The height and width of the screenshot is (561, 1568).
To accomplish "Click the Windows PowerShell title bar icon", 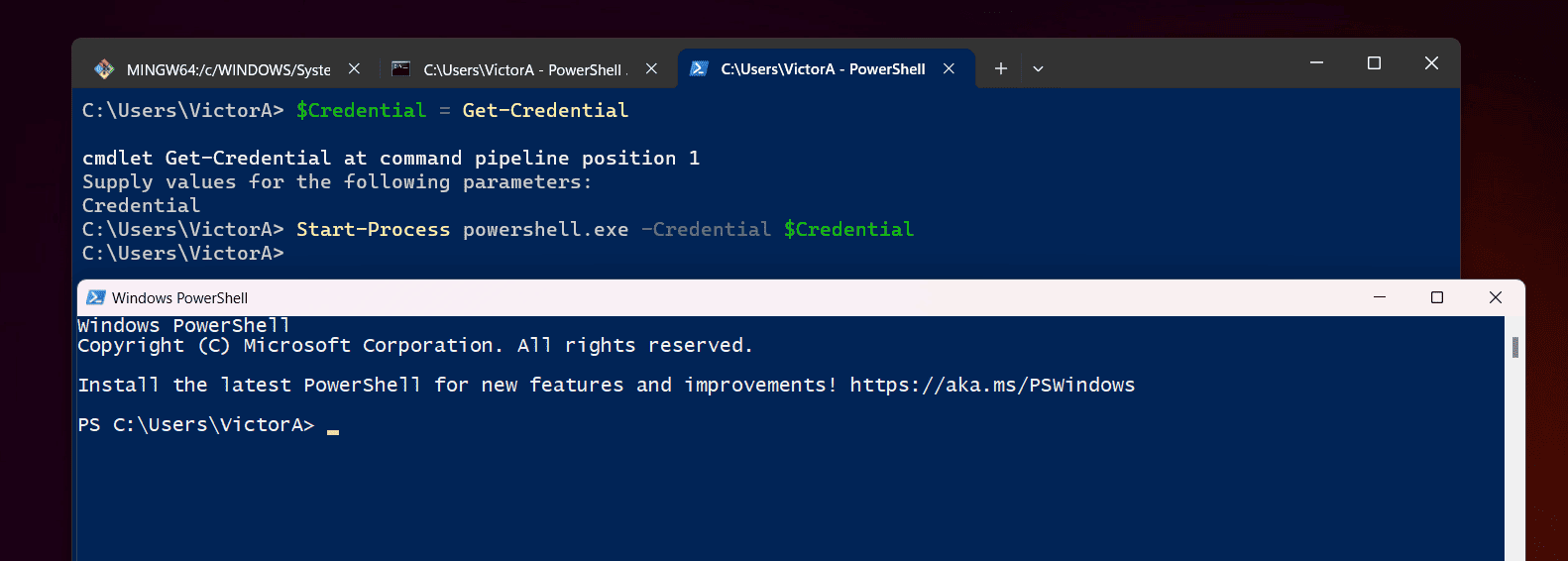I will (96, 297).
